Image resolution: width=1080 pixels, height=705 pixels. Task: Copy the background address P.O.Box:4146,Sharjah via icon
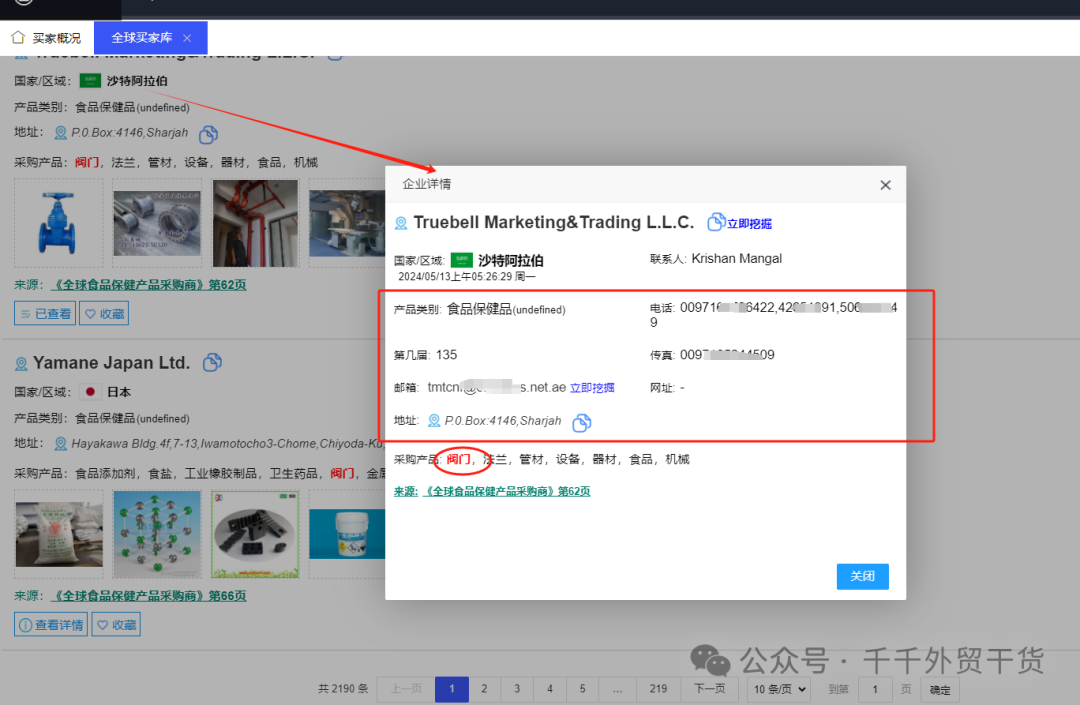pos(209,134)
